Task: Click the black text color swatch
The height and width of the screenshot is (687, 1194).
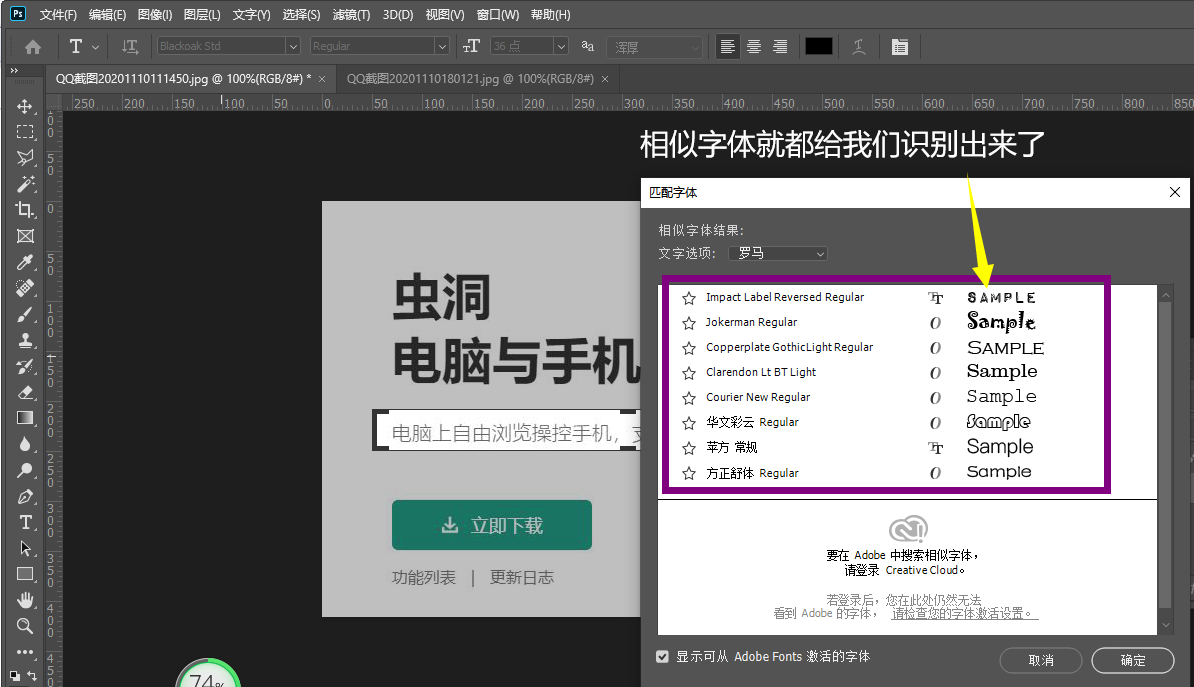Action: click(x=818, y=47)
